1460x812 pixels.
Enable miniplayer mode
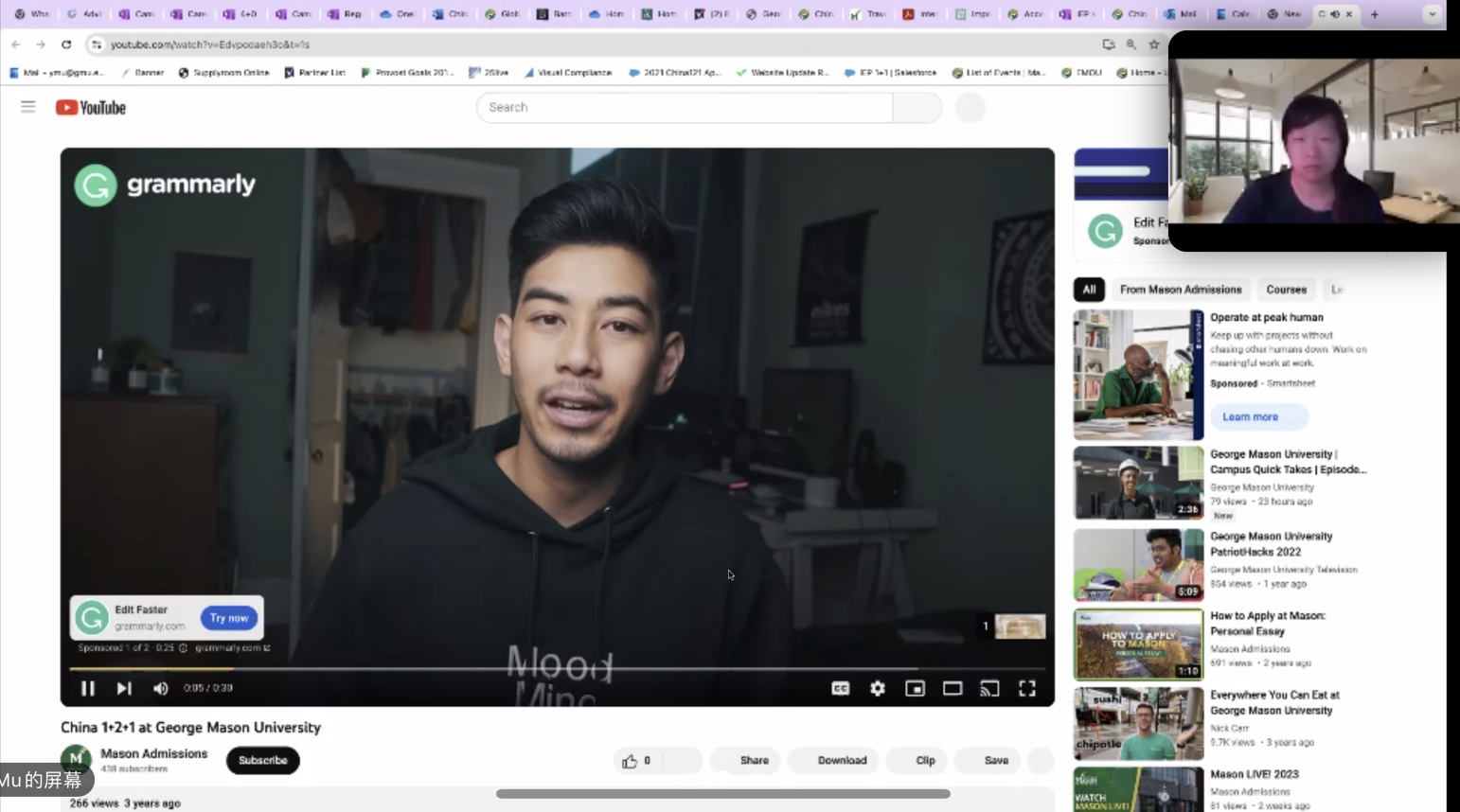[915, 688]
